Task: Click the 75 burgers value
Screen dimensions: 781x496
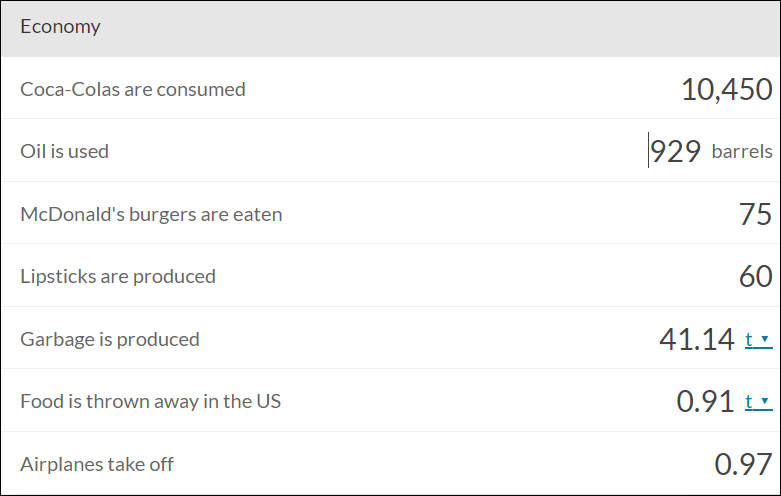Action: click(756, 214)
